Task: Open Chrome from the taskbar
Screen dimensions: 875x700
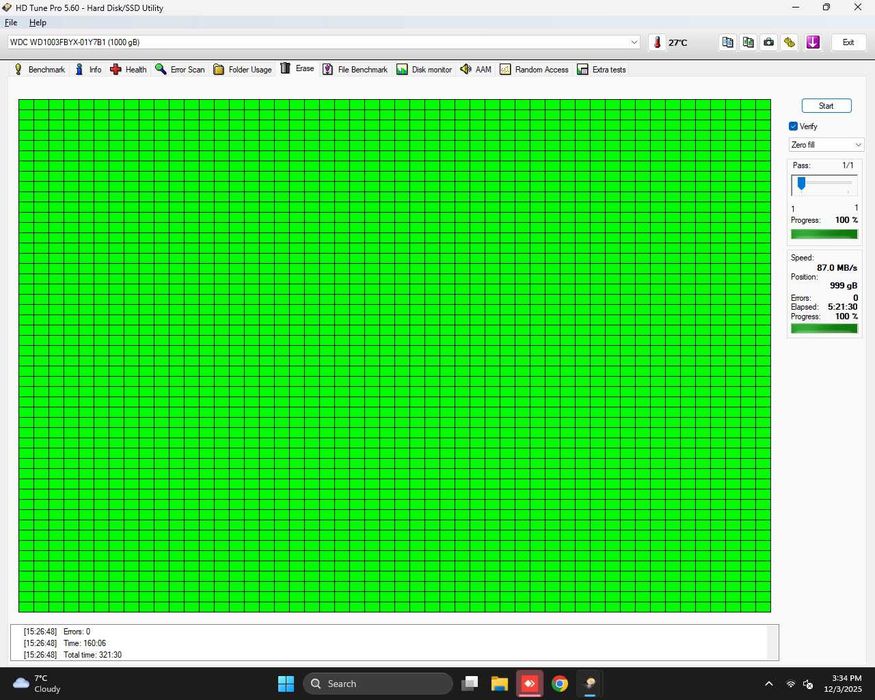Action: point(560,683)
